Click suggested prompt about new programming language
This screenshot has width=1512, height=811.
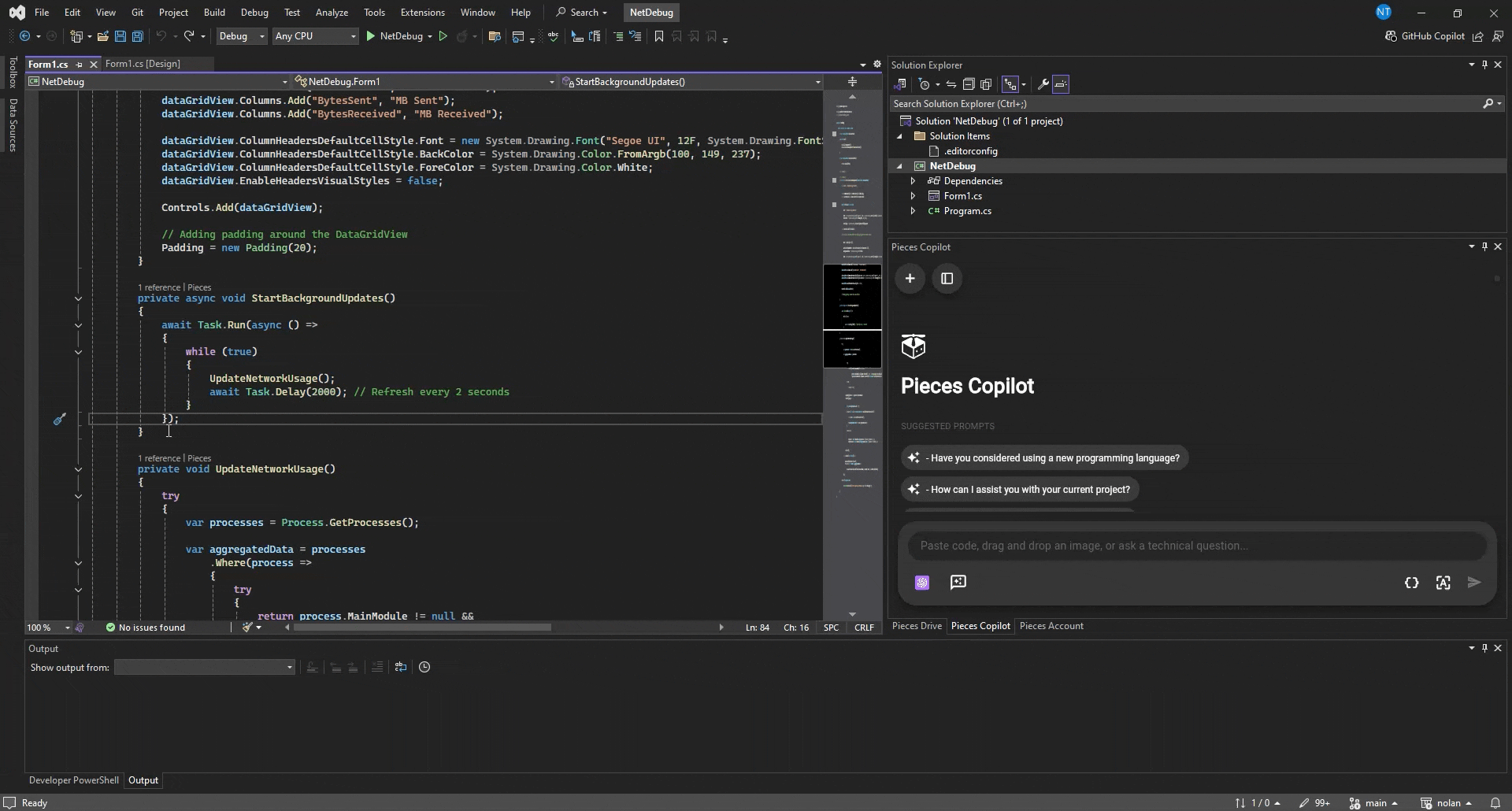click(1044, 458)
